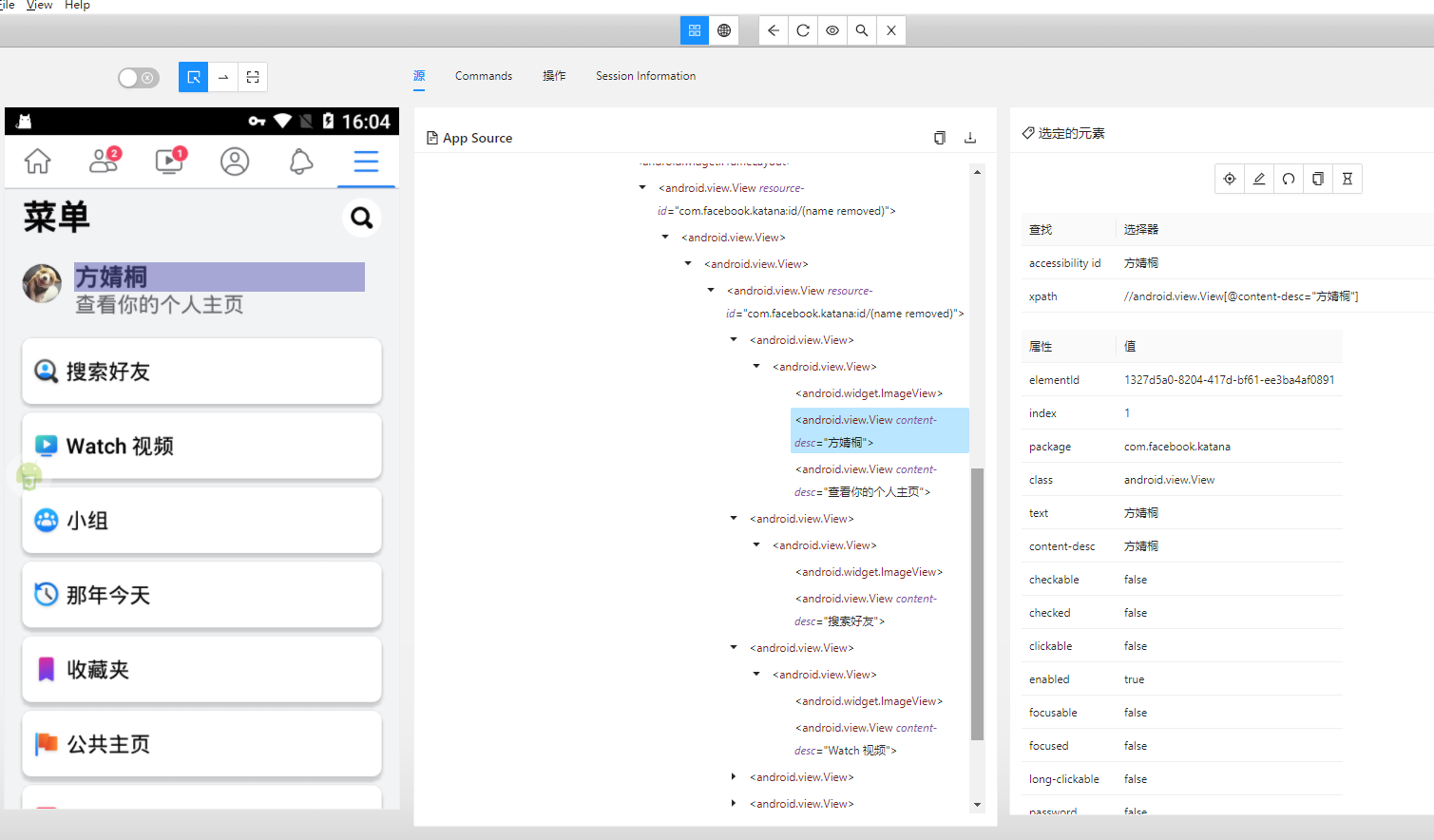Toggle the element highlight switch
The image size is (1434, 840).
coord(139,78)
